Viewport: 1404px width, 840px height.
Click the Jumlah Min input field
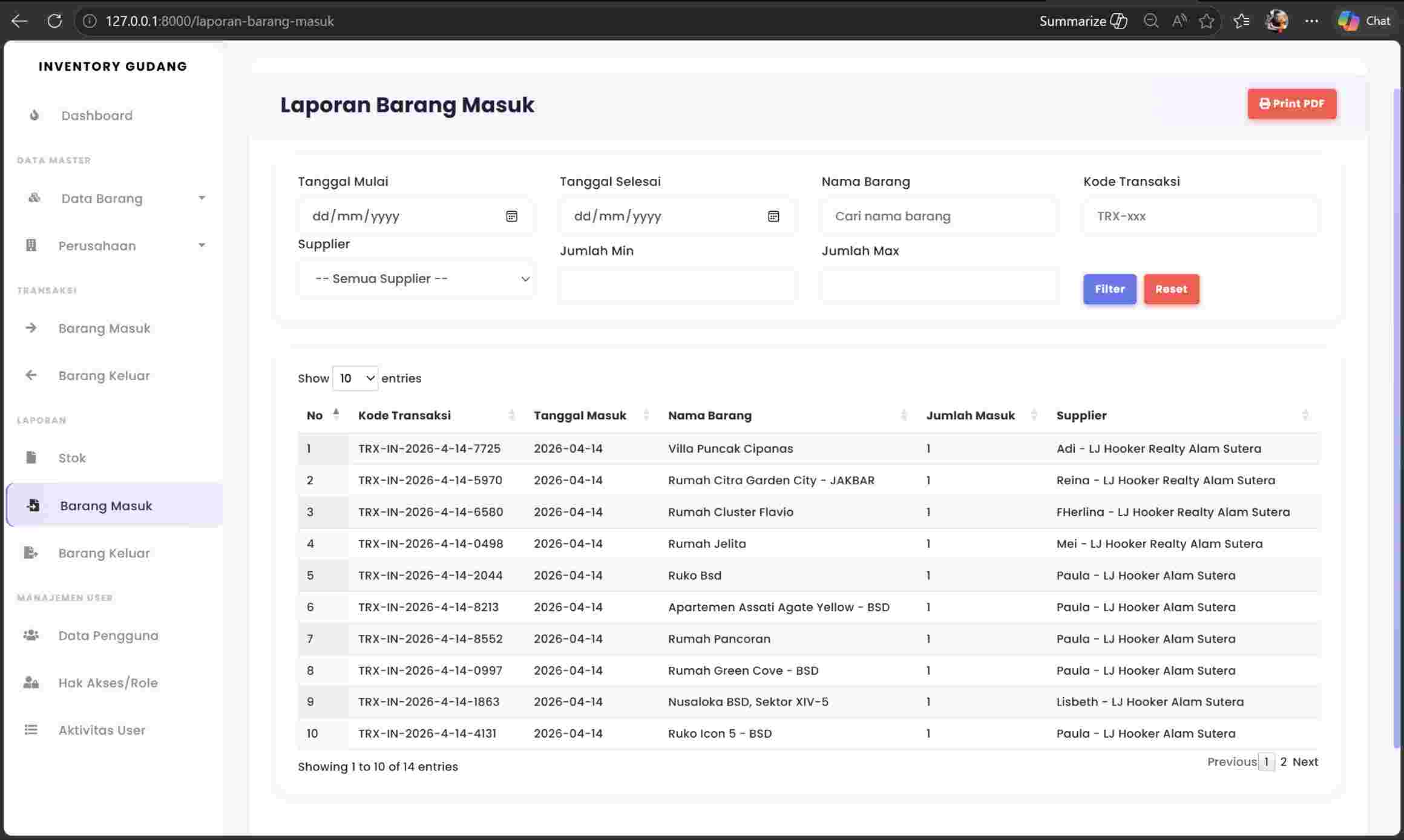(677, 285)
